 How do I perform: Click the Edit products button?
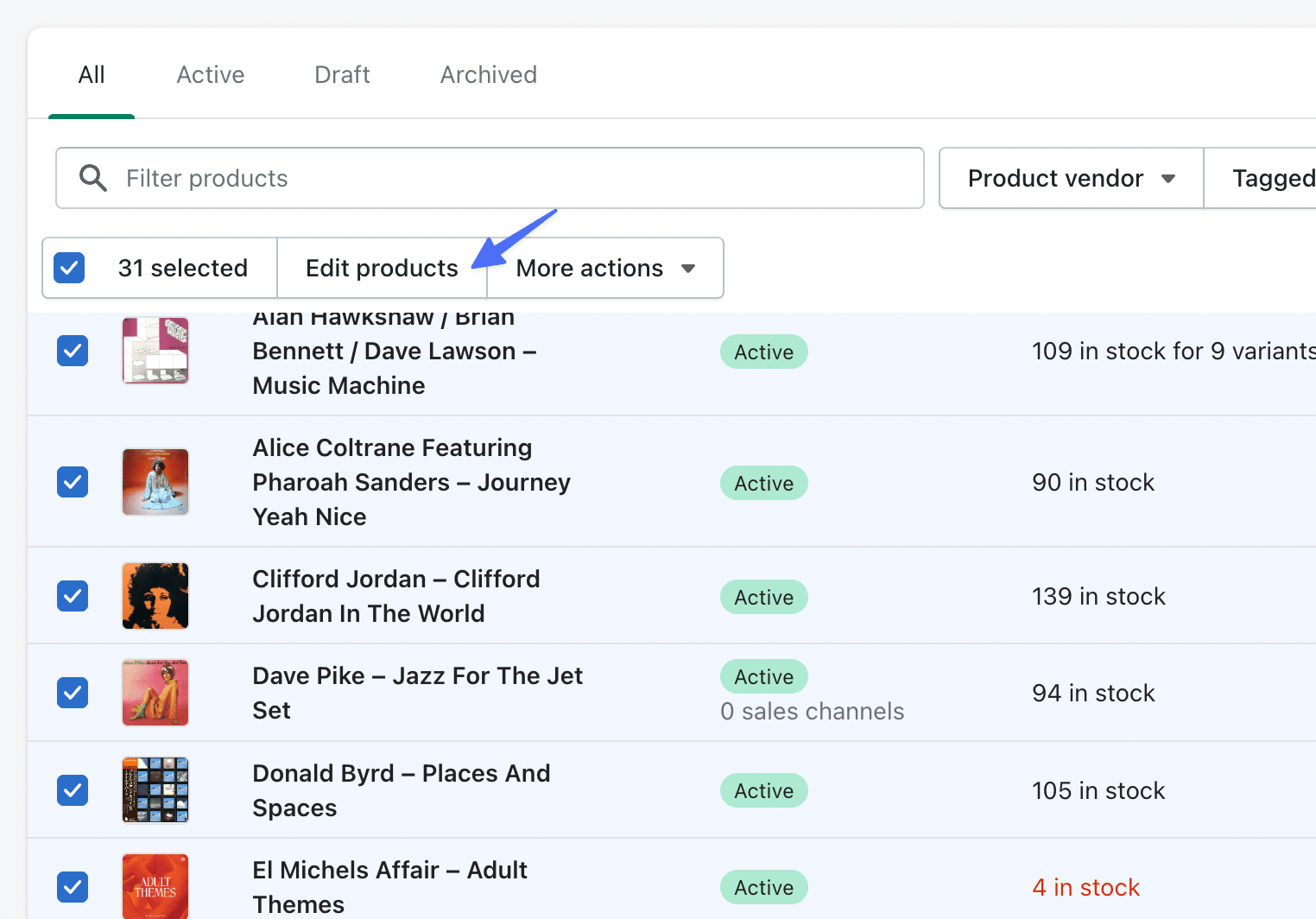382,268
